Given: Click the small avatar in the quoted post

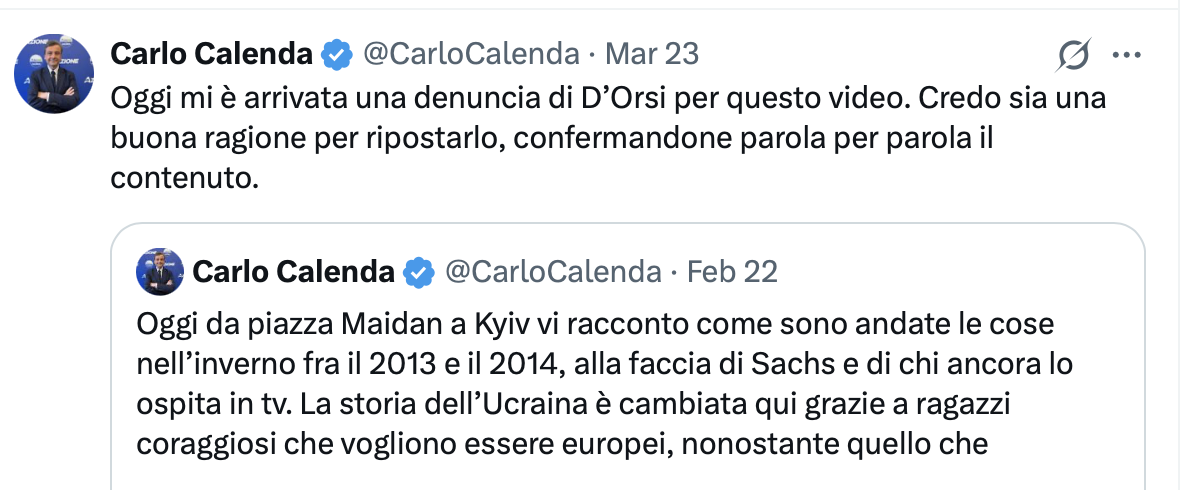Looking at the screenshot, I should [160, 271].
